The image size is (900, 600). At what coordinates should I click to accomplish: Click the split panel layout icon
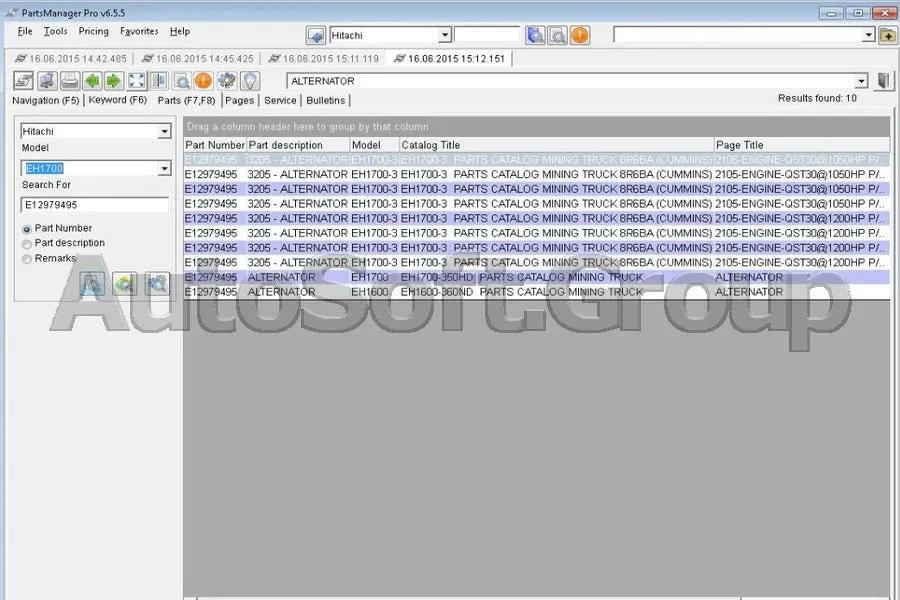tap(158, 81)
